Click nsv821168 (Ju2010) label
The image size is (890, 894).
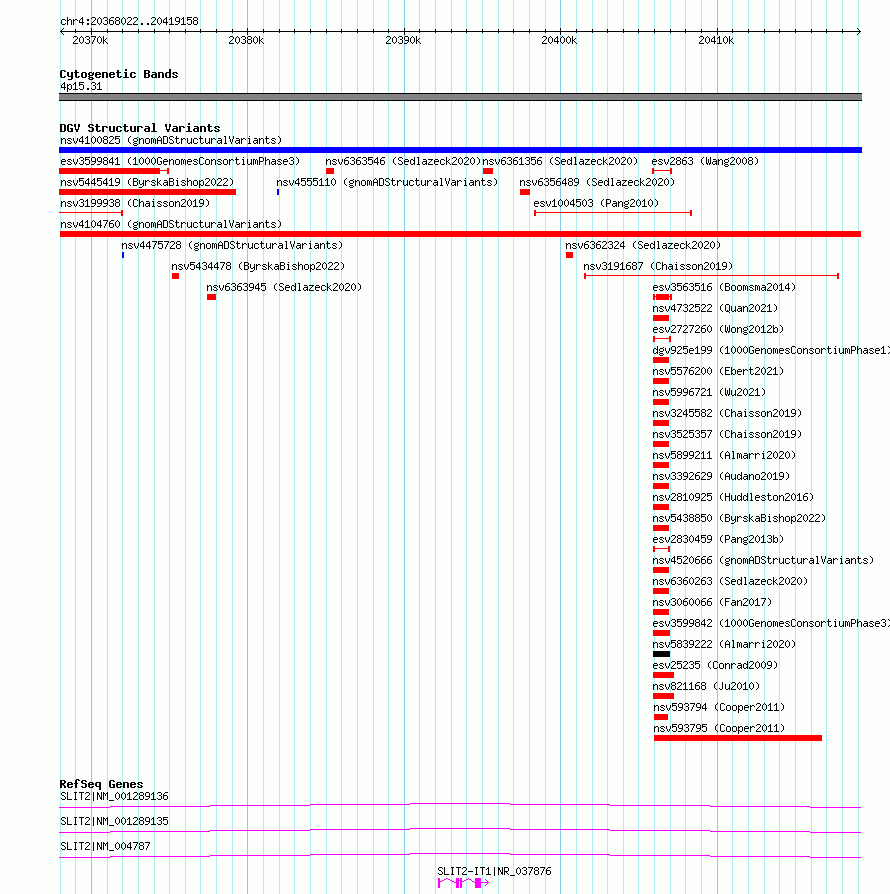tap(706, 686)
